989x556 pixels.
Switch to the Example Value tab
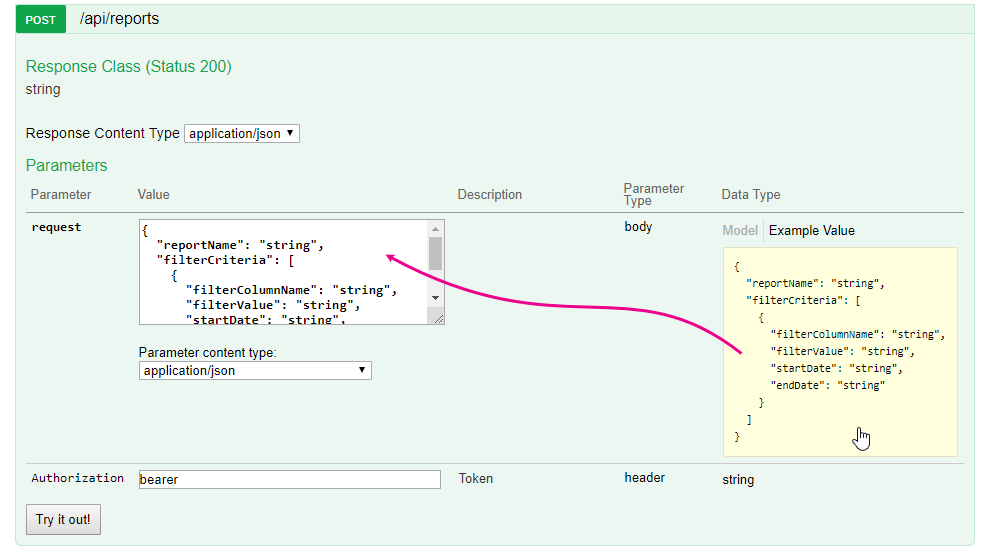point(812,231)
